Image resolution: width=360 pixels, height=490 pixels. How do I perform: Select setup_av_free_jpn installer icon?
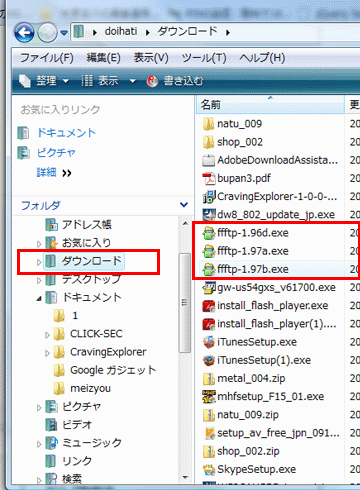(x=209, y=433)
